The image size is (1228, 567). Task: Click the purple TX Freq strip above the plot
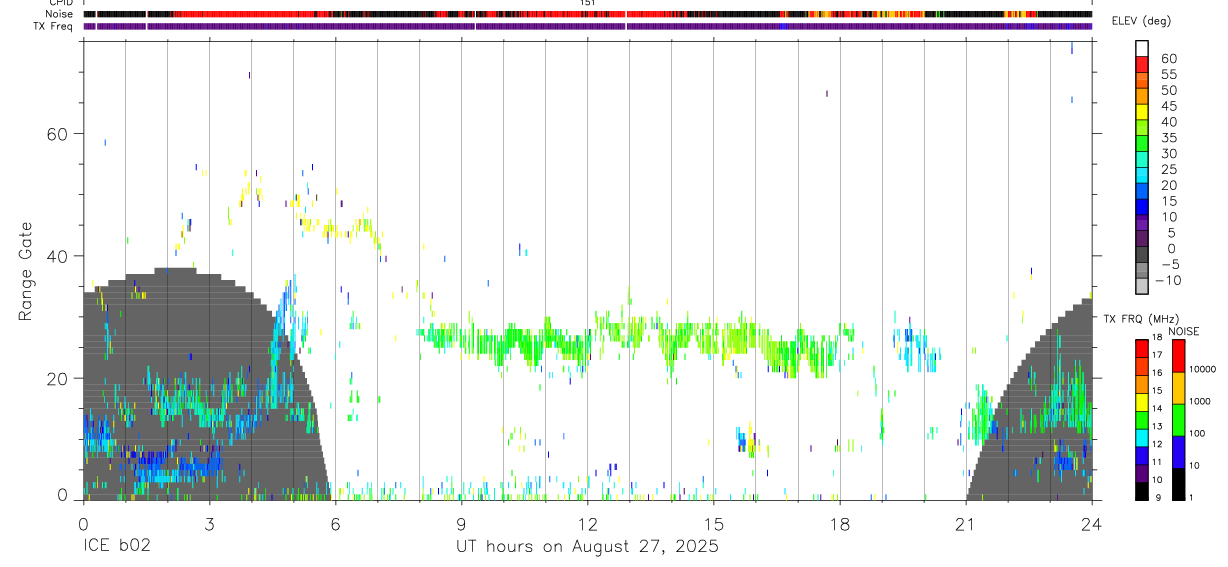point(587,26)
